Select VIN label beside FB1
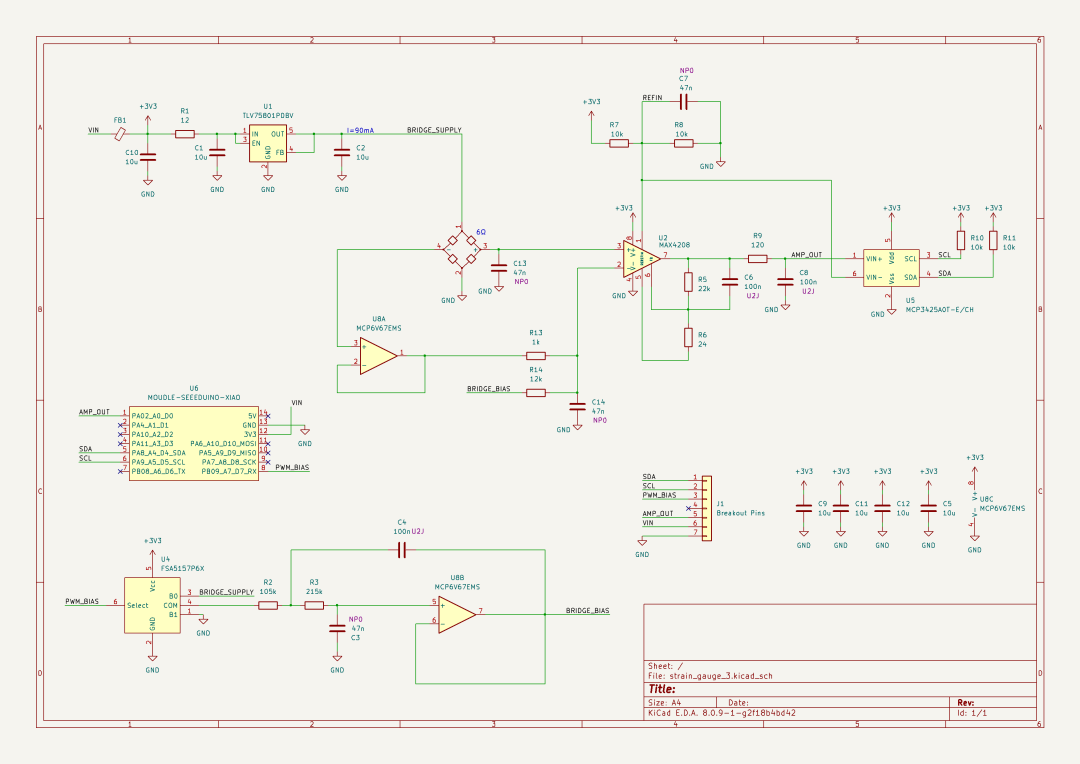 point(94,130)
